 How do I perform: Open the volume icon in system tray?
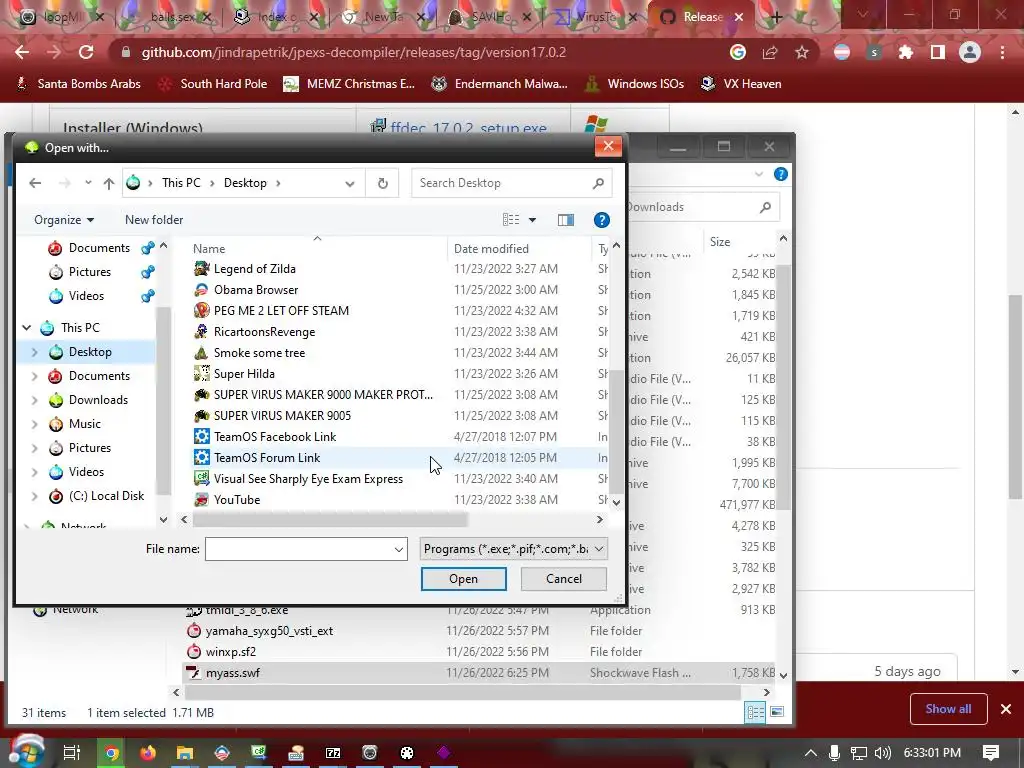(x=882, y=753)
